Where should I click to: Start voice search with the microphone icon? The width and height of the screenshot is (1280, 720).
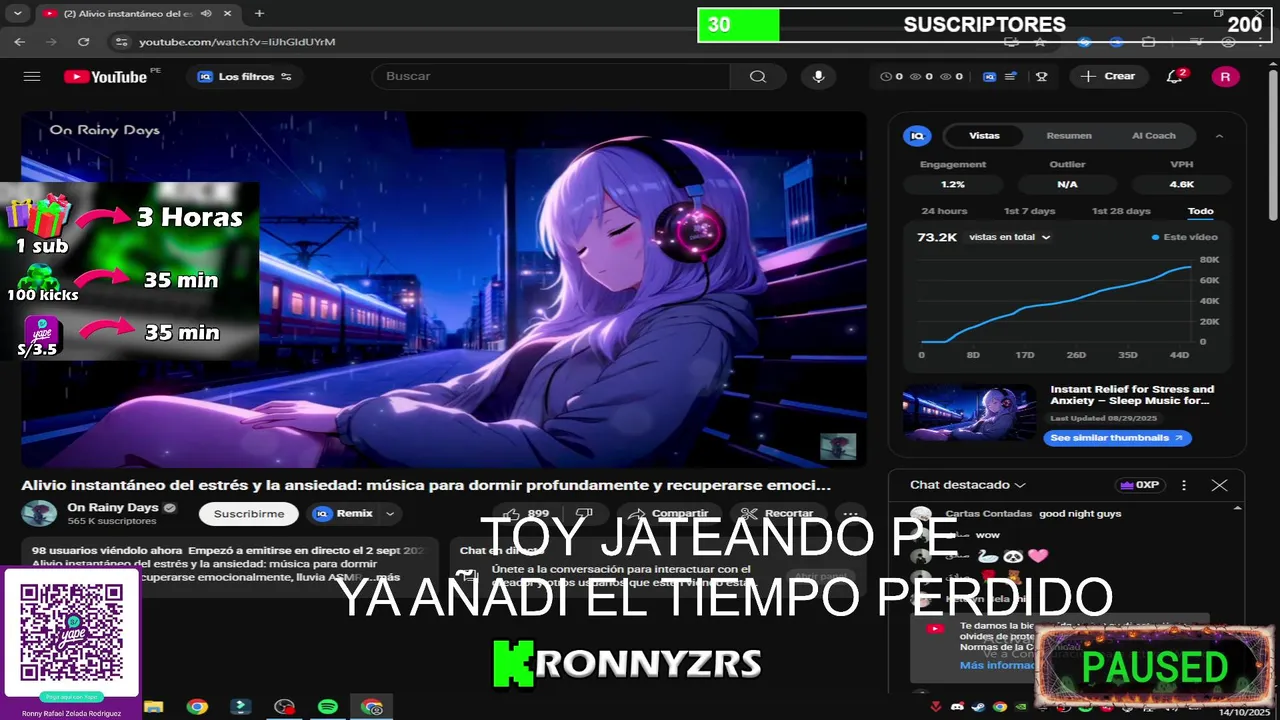(819, 77)
